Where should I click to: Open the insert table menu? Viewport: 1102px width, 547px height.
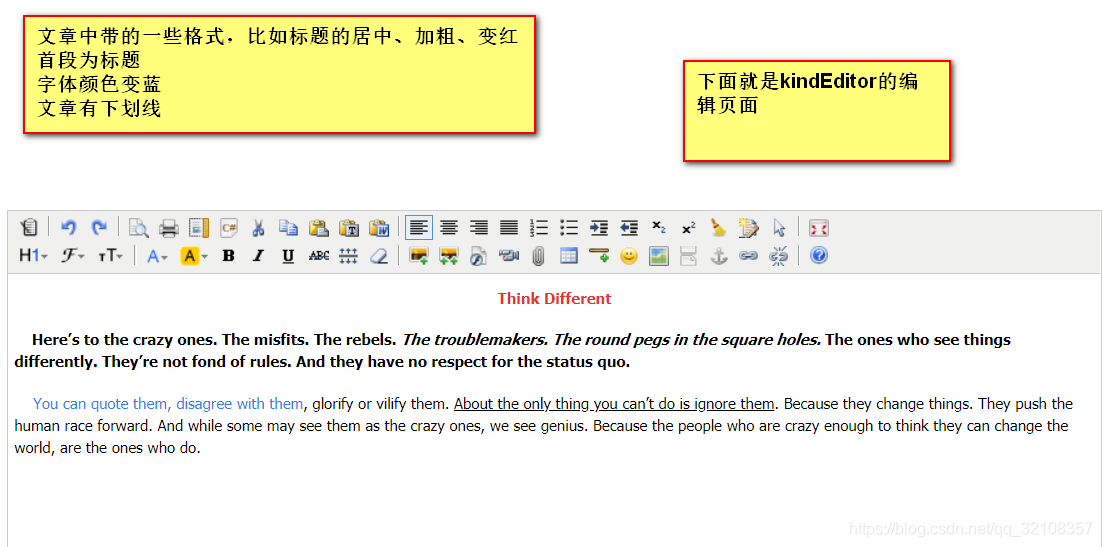coord(569,256)
